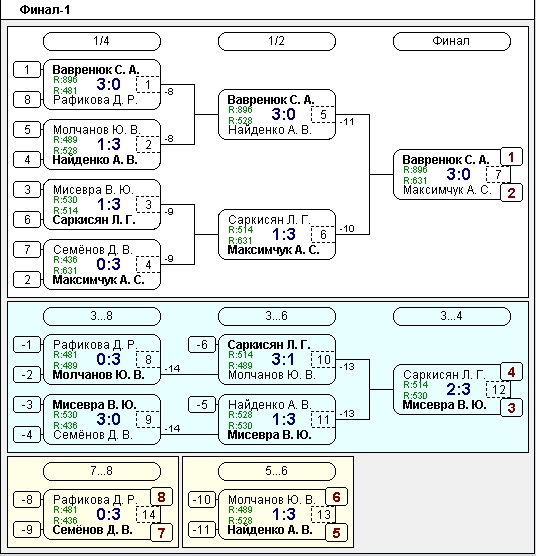Click the -6 loser slot box

pyautogui.click(x=202, y=345)
